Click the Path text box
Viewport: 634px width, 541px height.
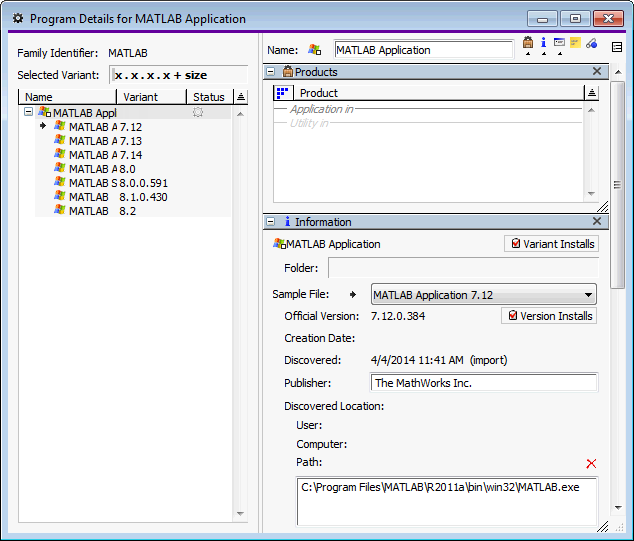[x=447, y=501]
